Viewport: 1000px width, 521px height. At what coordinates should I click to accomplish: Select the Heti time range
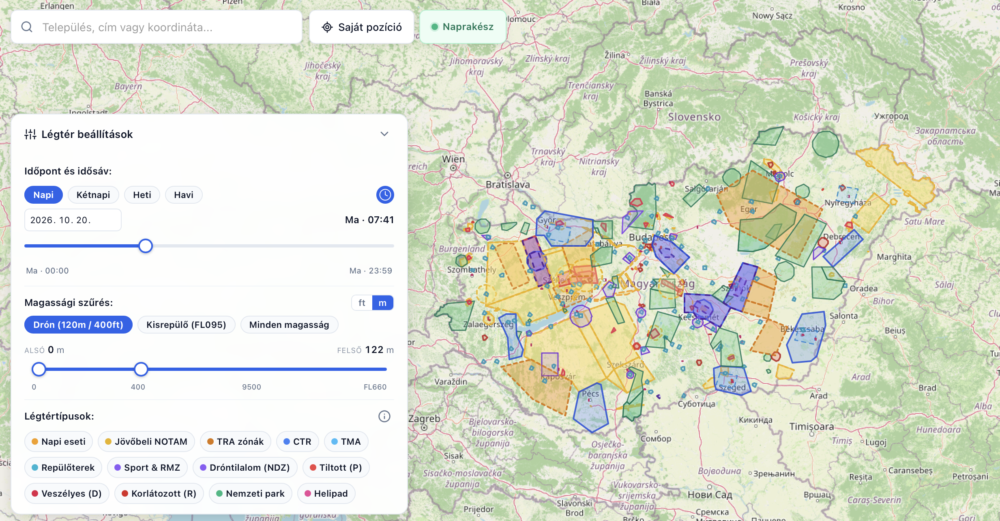pos(142,194)
